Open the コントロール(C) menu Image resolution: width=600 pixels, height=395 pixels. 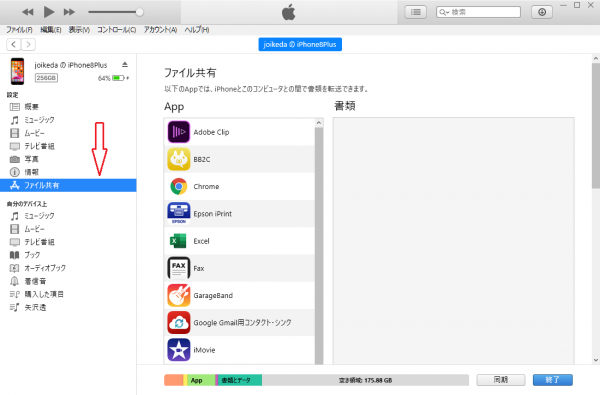click(x=116, y=30)
